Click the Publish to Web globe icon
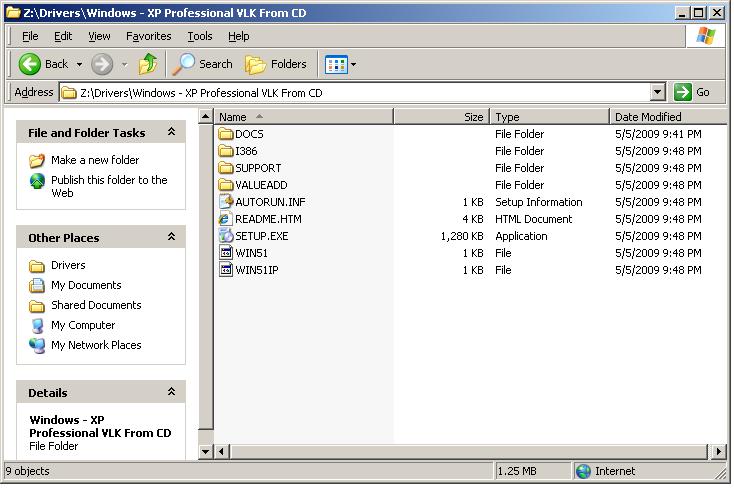This screenshot has height=488, width=734. [37, 181]
